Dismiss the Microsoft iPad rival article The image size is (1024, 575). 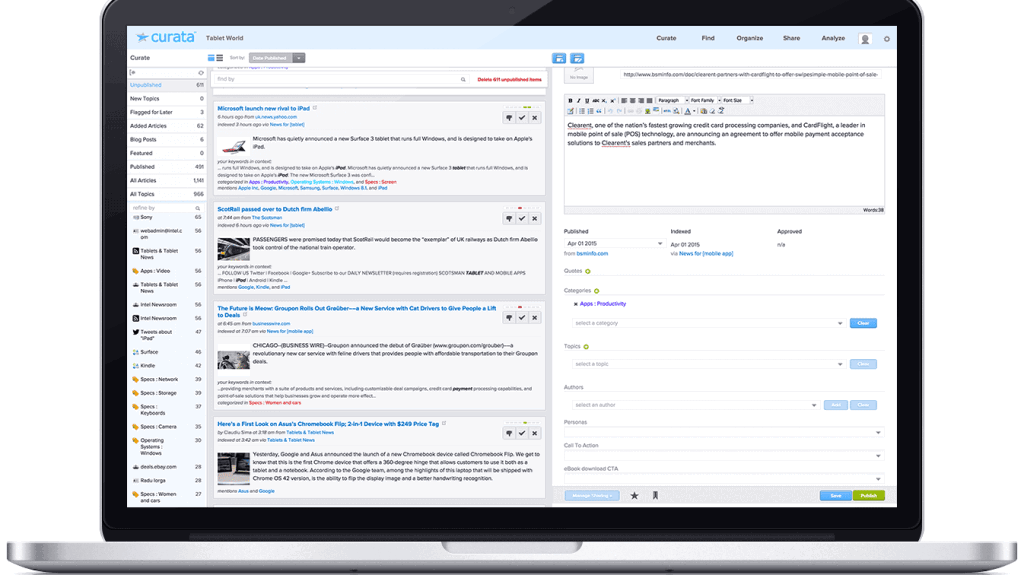click(534, 118)
